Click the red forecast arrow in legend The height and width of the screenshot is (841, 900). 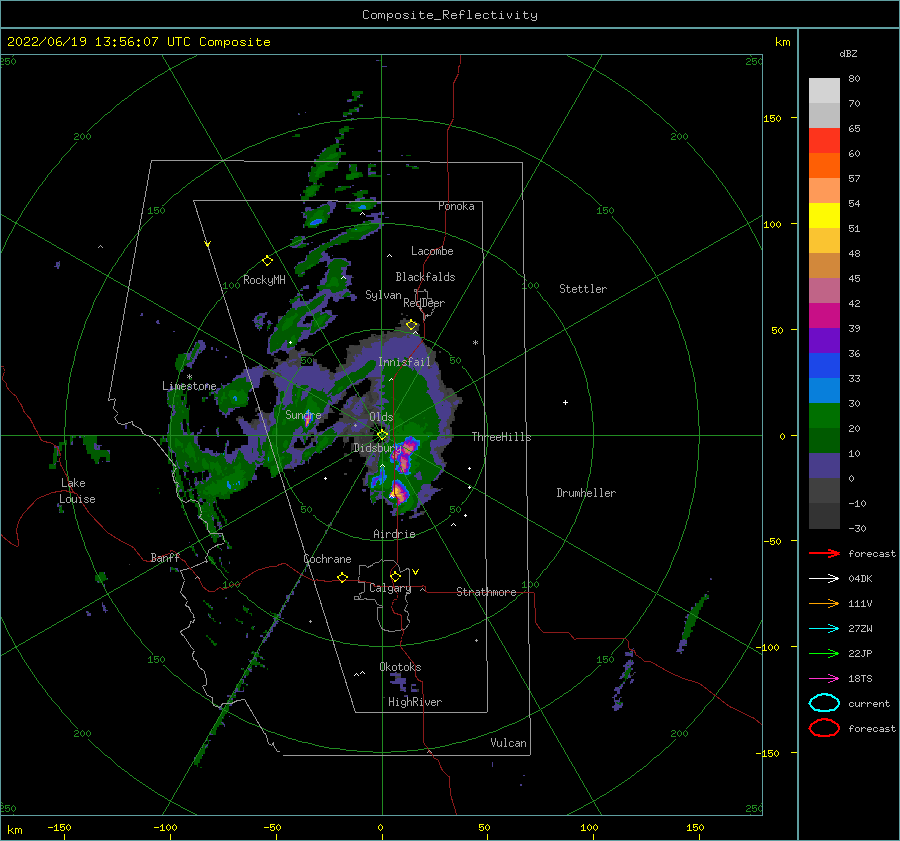[x=824, y=553]
